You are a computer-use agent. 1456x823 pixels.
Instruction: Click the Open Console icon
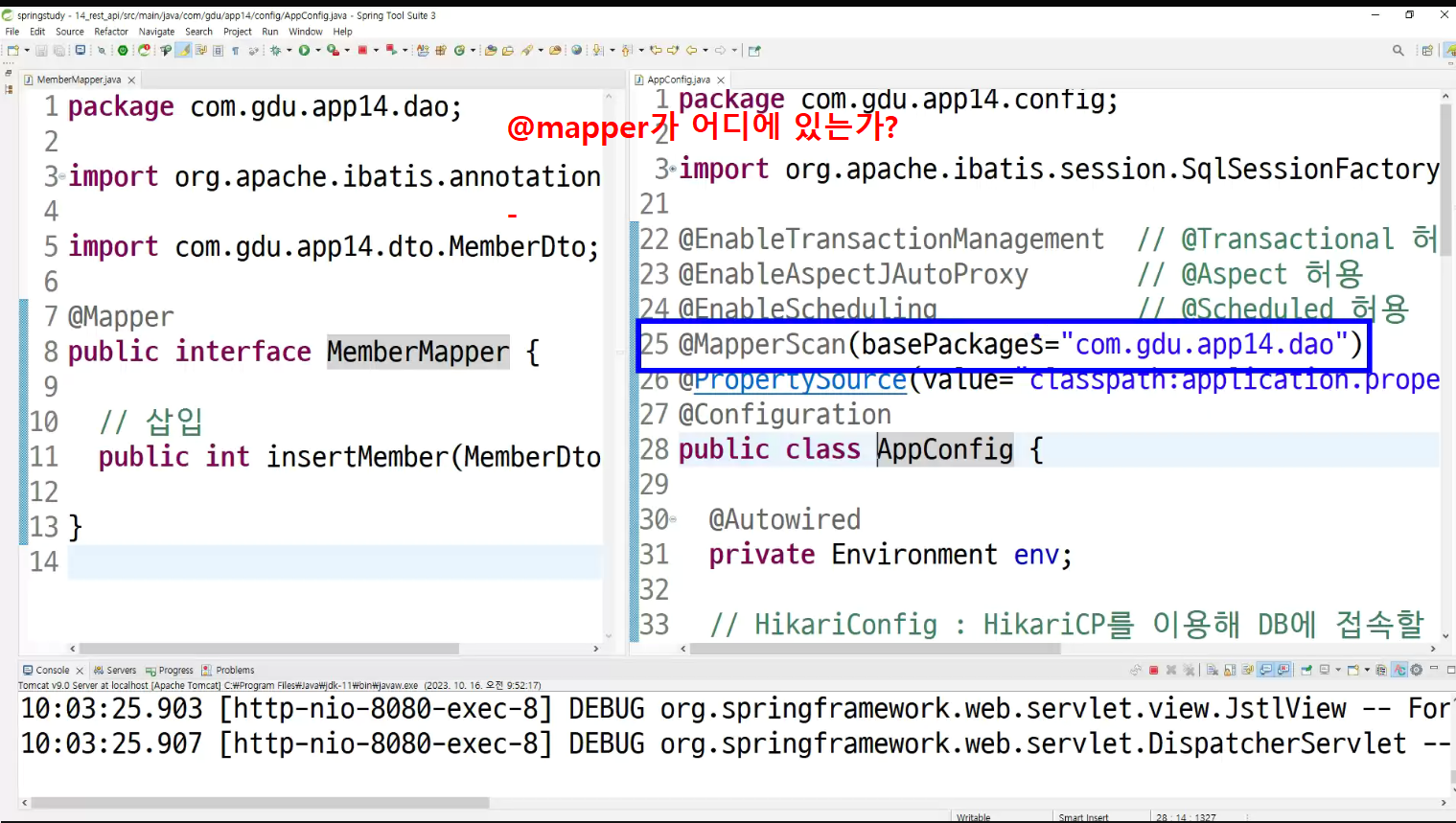[x=1353, y=670]
